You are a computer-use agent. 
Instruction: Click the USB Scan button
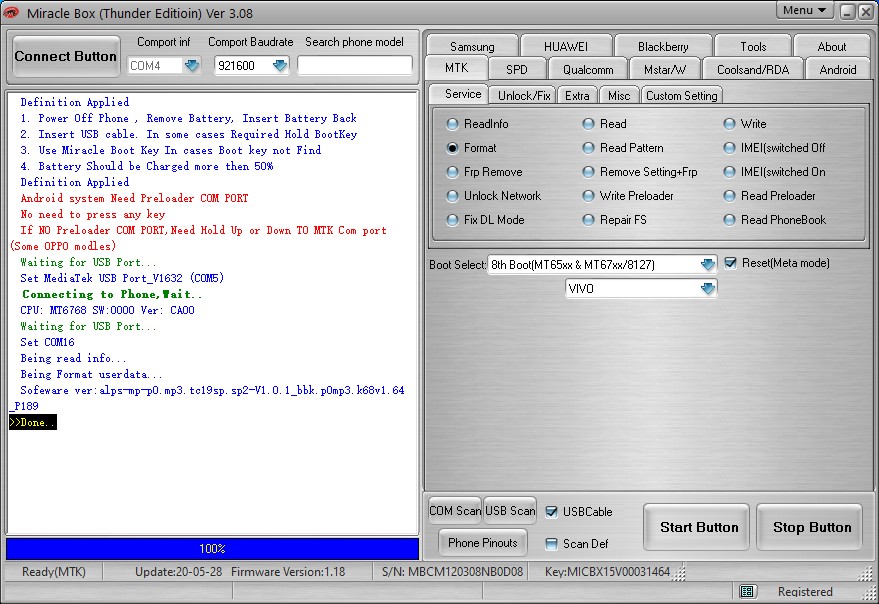tap(510, 510)
